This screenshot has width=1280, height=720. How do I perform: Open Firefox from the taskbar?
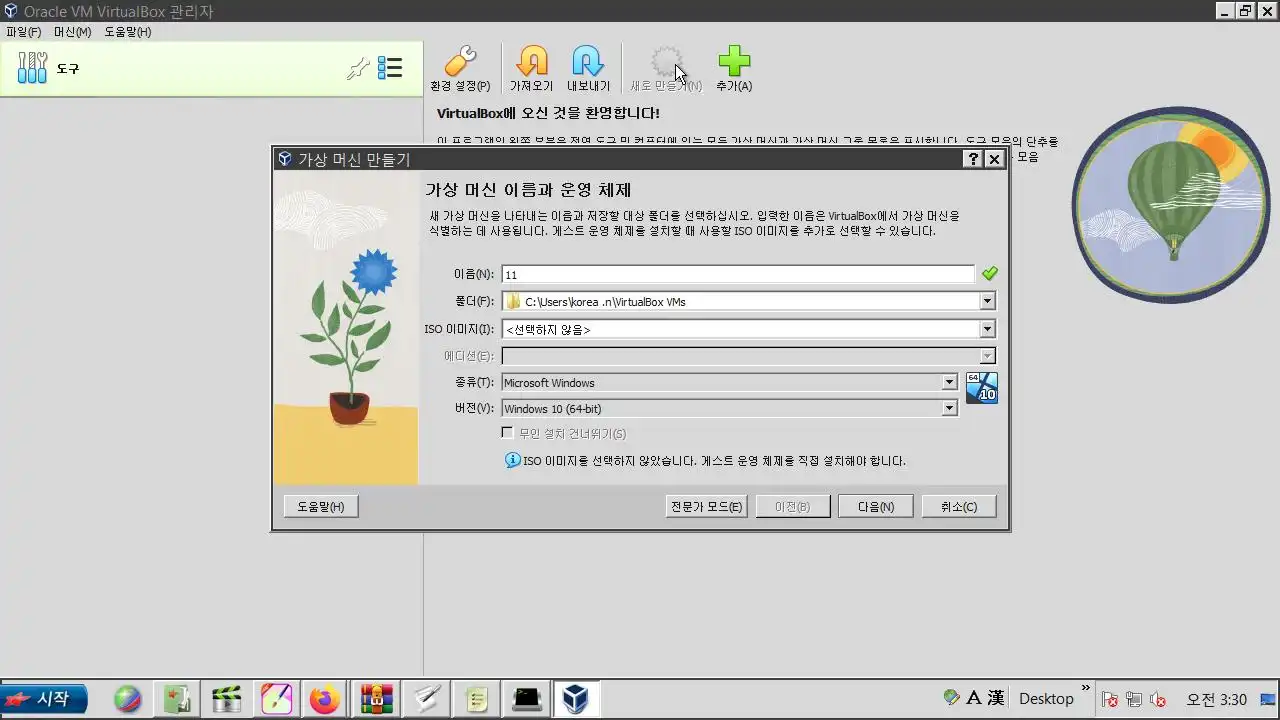coord(324,699)
